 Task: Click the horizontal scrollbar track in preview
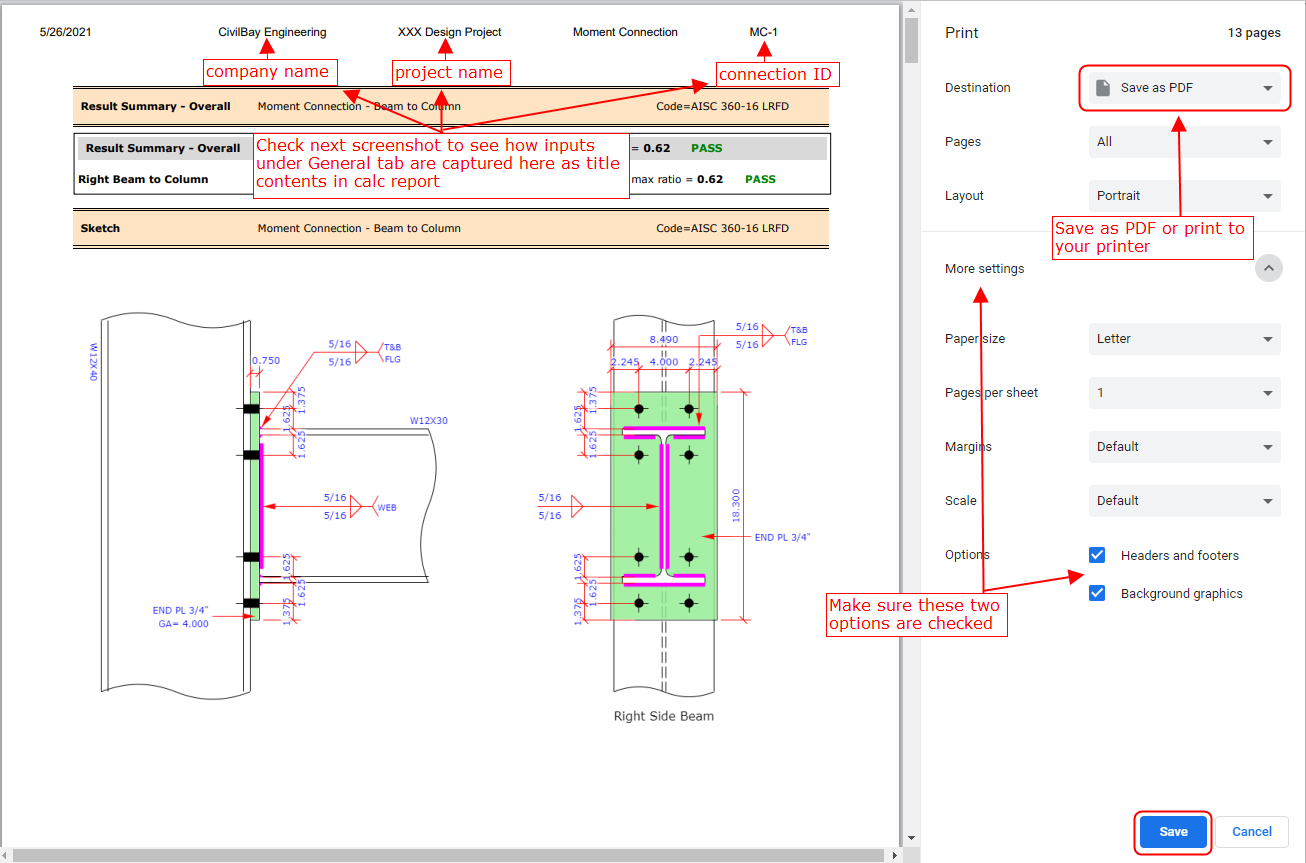pos(450,855)
